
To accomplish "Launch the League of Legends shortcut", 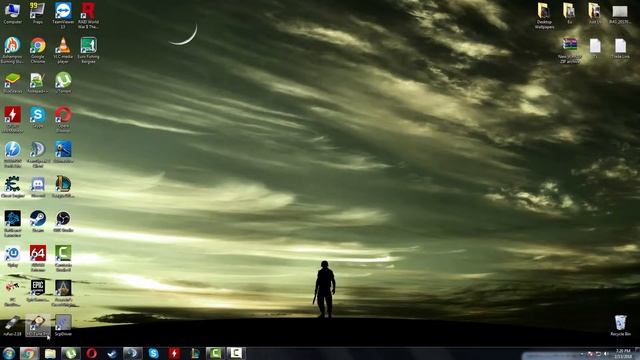I will tap(63, 187).
